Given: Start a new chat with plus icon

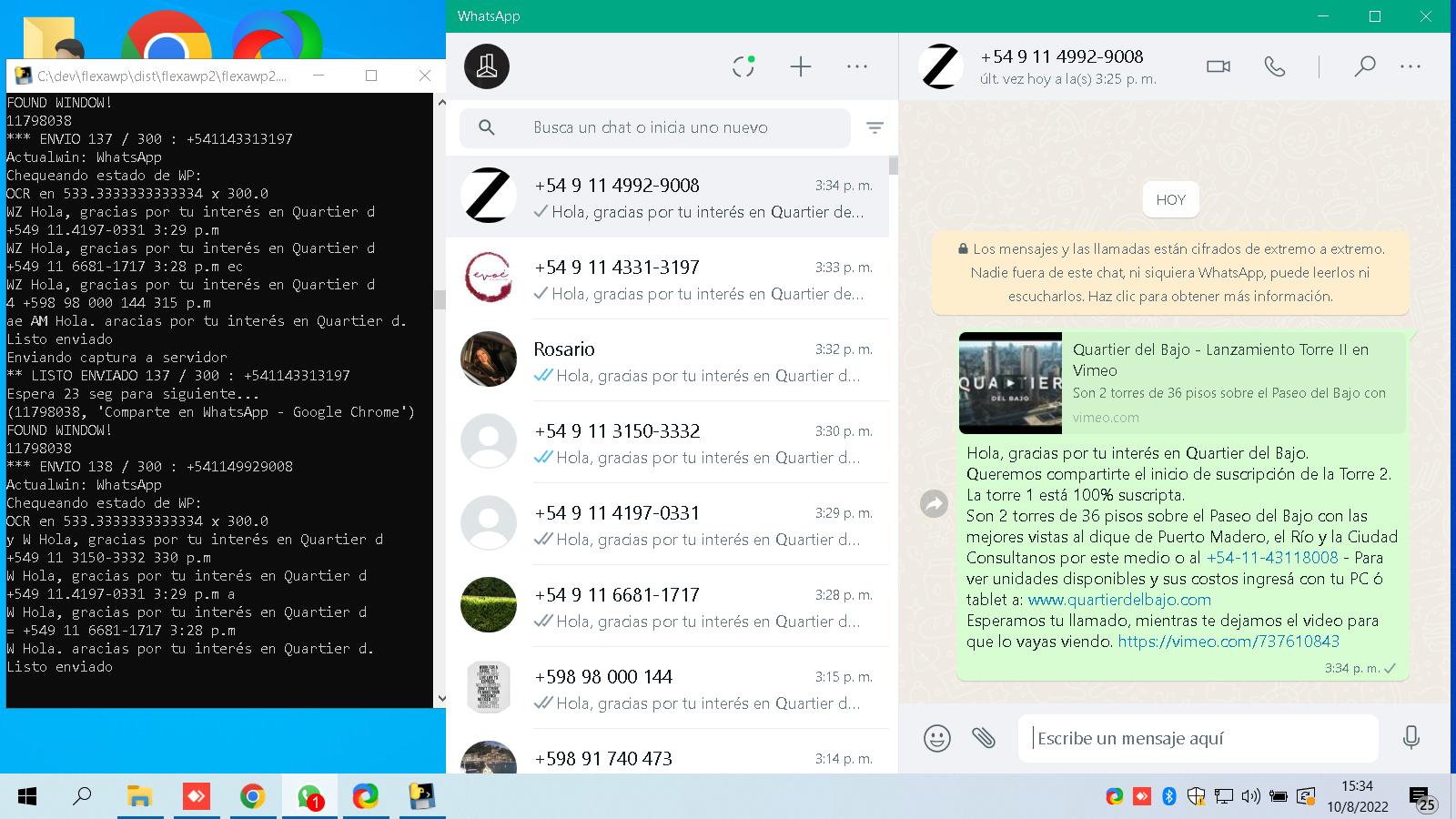Looking at the screenshot, I should point(801,66).
